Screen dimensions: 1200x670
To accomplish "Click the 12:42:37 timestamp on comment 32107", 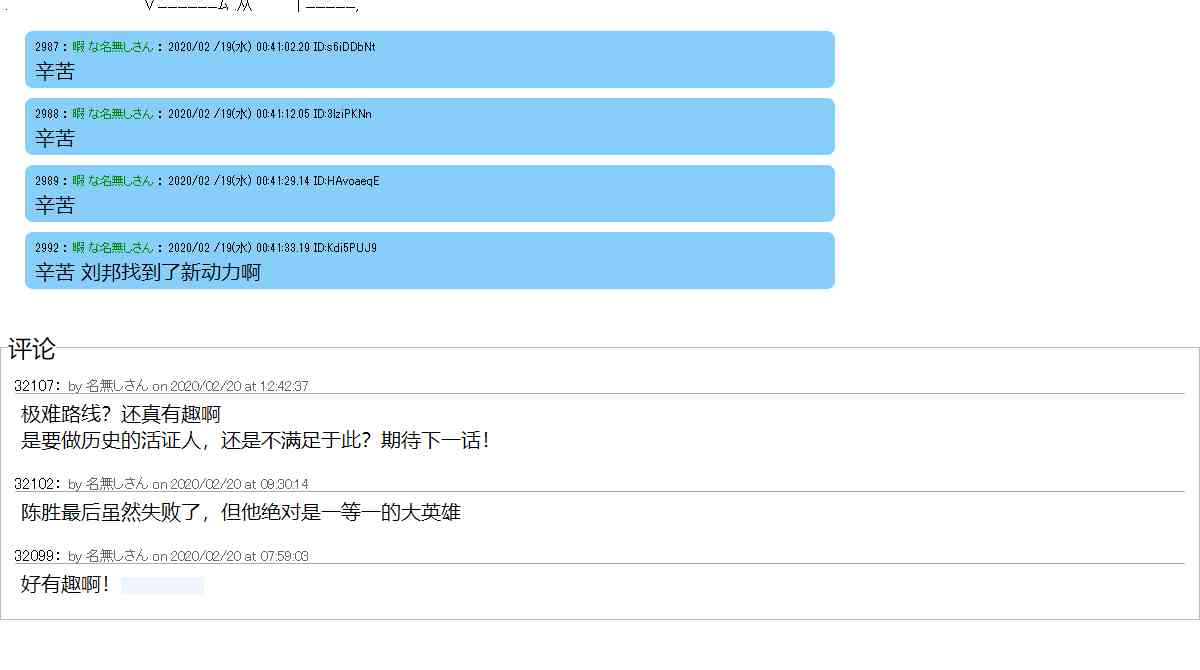I will [x=284, y=386].
